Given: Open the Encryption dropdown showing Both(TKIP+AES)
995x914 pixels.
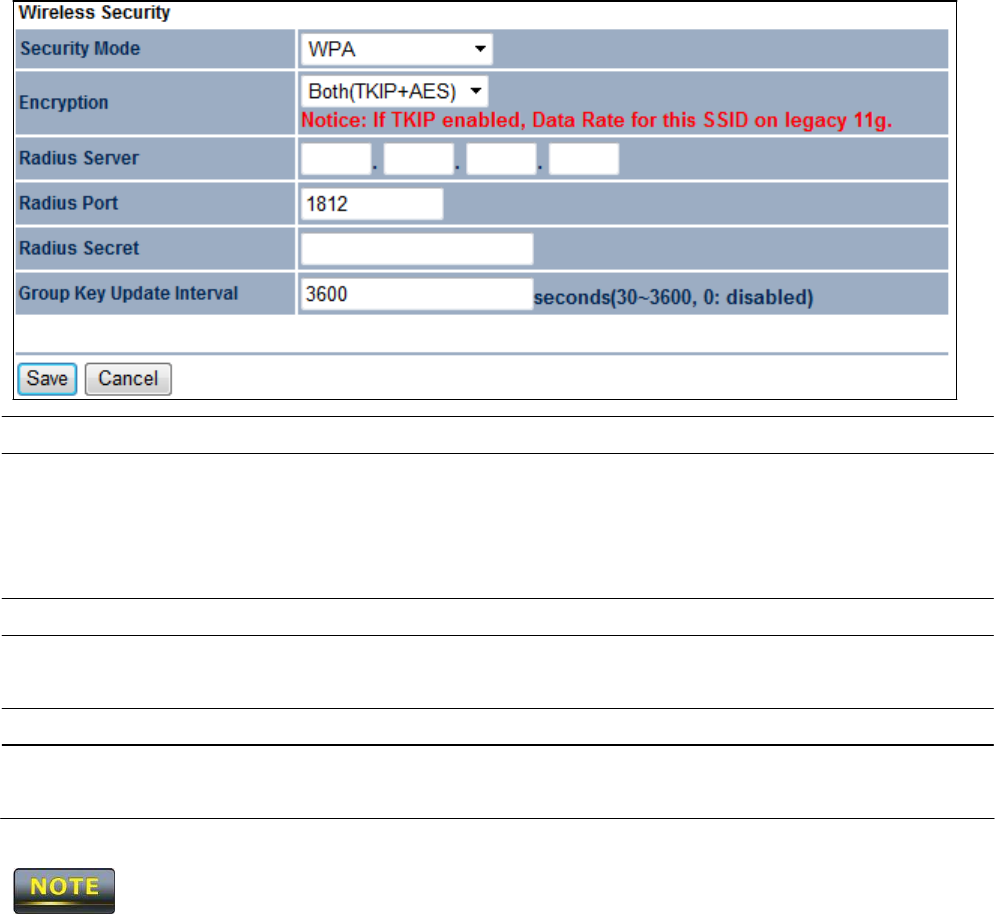Looking at the screenshot, I should 394,91.
